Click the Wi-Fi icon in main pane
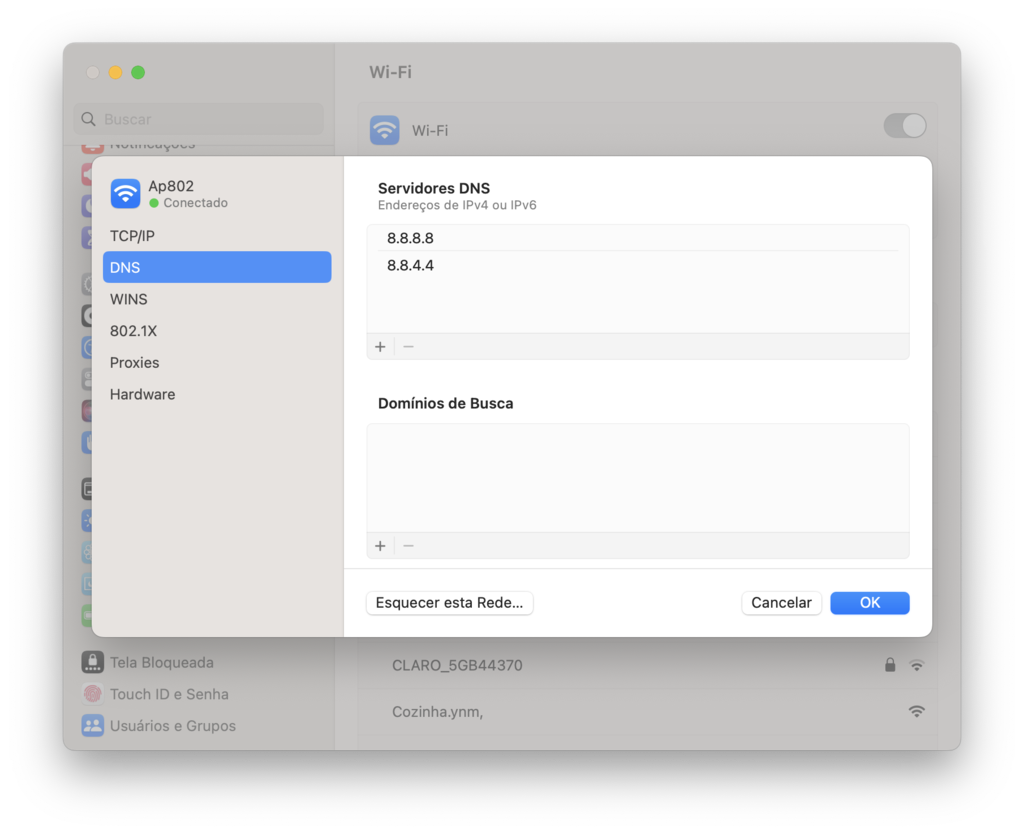Screen dimensions: 1024x834 (385, 130)
